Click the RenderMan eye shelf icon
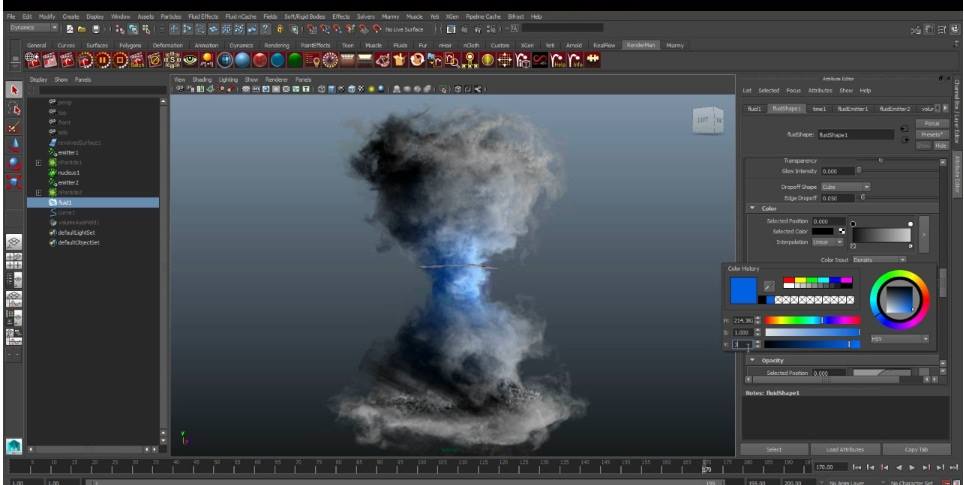Image resolution: width=964 pixels, height=485 pixels. click(x=190, y=60)
